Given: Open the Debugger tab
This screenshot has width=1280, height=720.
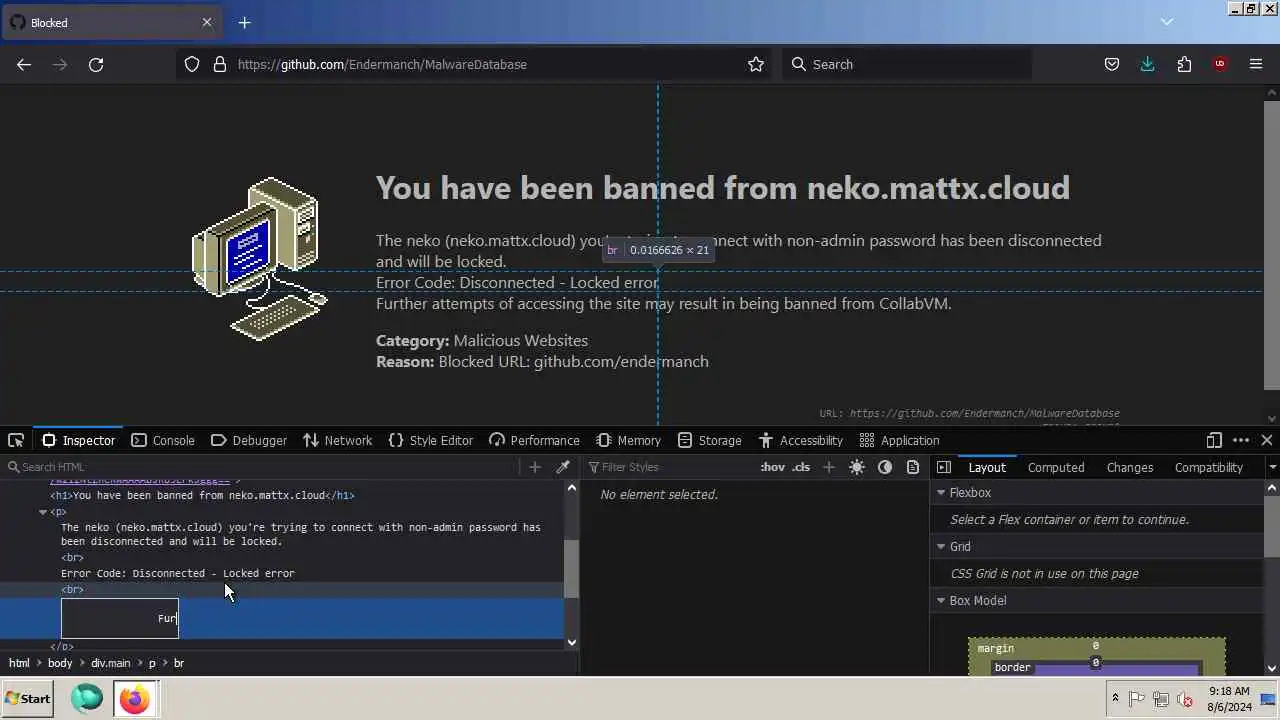Looking at the screenshot, I should tap(249, 440).
